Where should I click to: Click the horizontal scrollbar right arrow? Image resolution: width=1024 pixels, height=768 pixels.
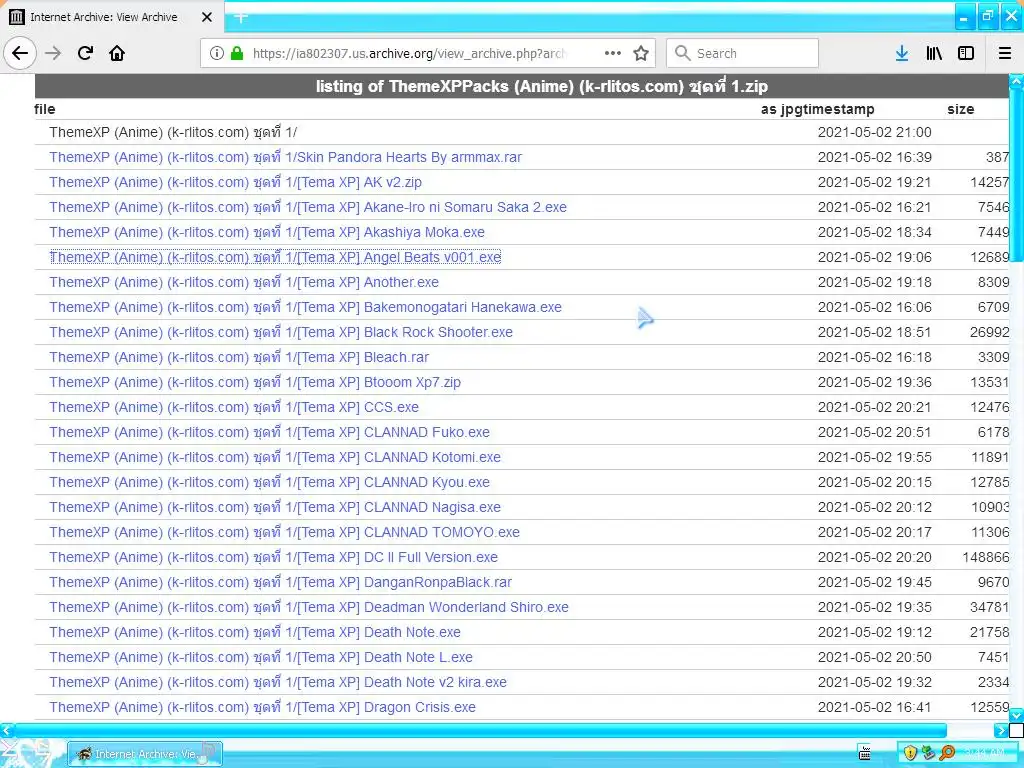click(1000, 729)
